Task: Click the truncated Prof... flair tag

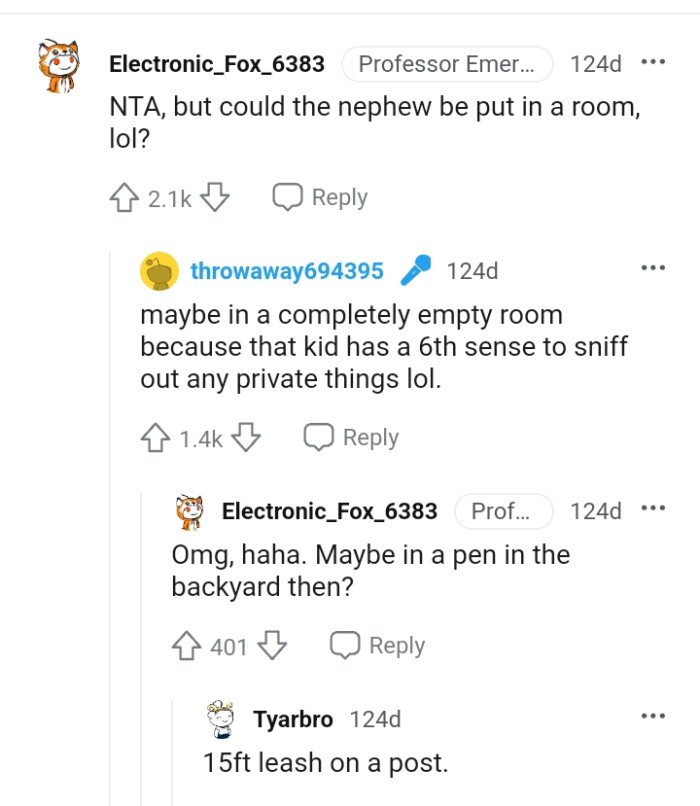Action: [x=503, y=511]
